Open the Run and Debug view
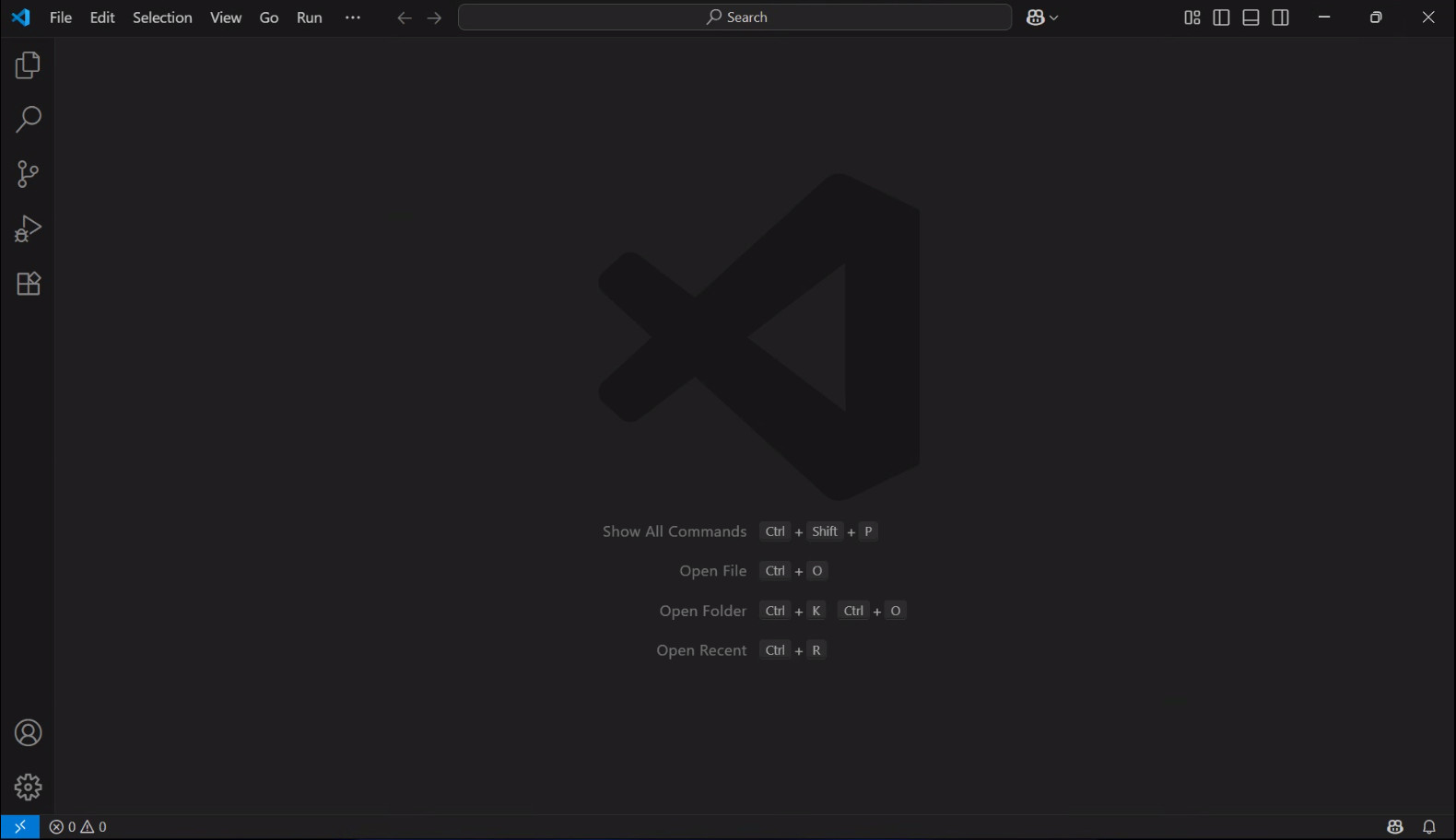The width and height of the screenshot is (1456, 840). [28, 228]
